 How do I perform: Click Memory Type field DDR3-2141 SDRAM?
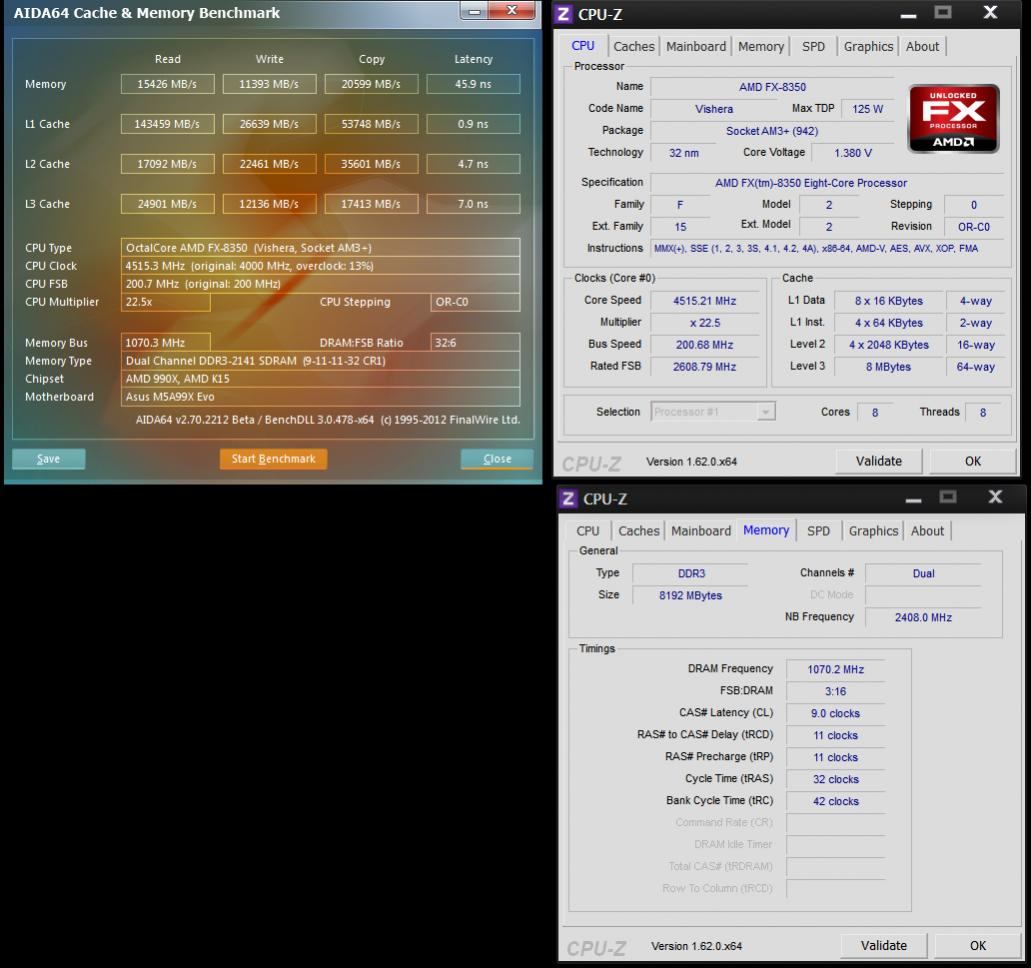click(x=320, y=360)
